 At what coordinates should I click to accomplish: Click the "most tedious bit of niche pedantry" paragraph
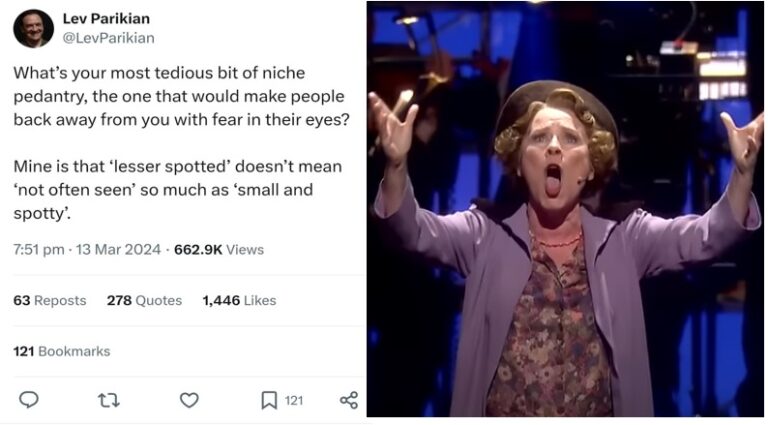(180, 95)
